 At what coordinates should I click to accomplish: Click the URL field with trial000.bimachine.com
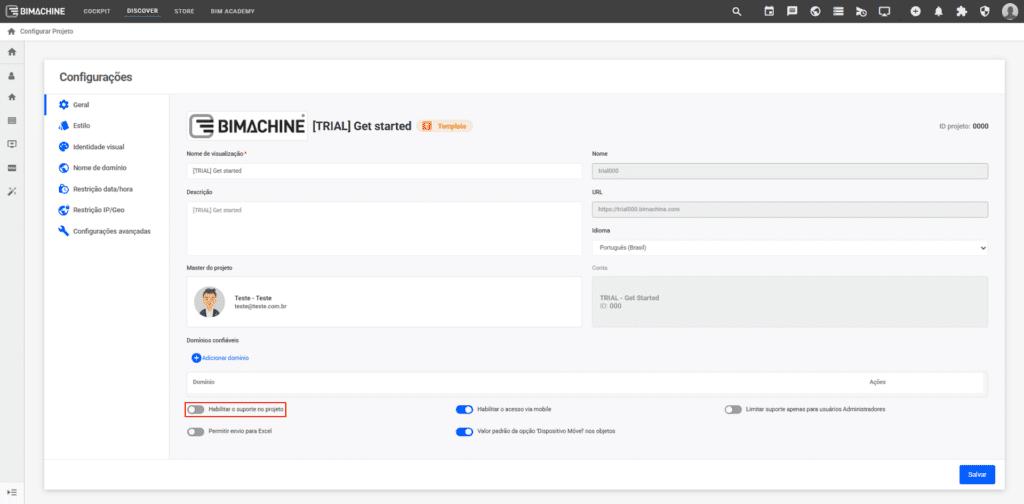[x=790, y=209]
